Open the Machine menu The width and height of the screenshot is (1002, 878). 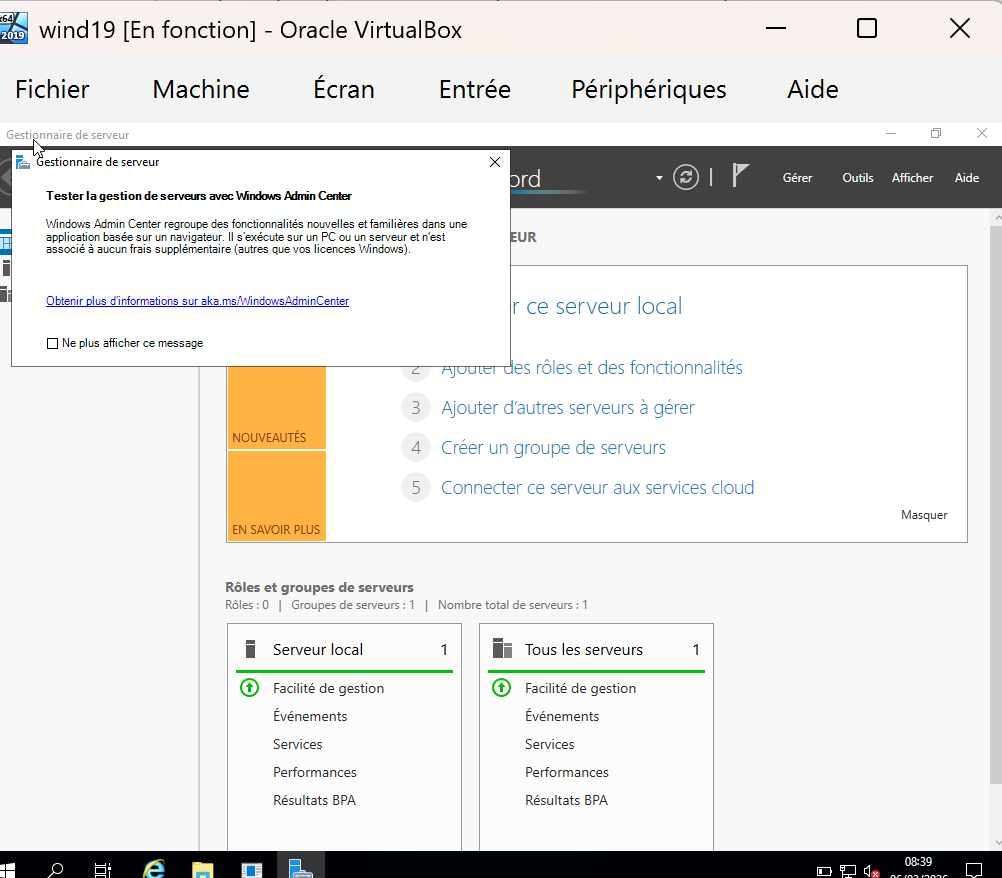[201, 89]
